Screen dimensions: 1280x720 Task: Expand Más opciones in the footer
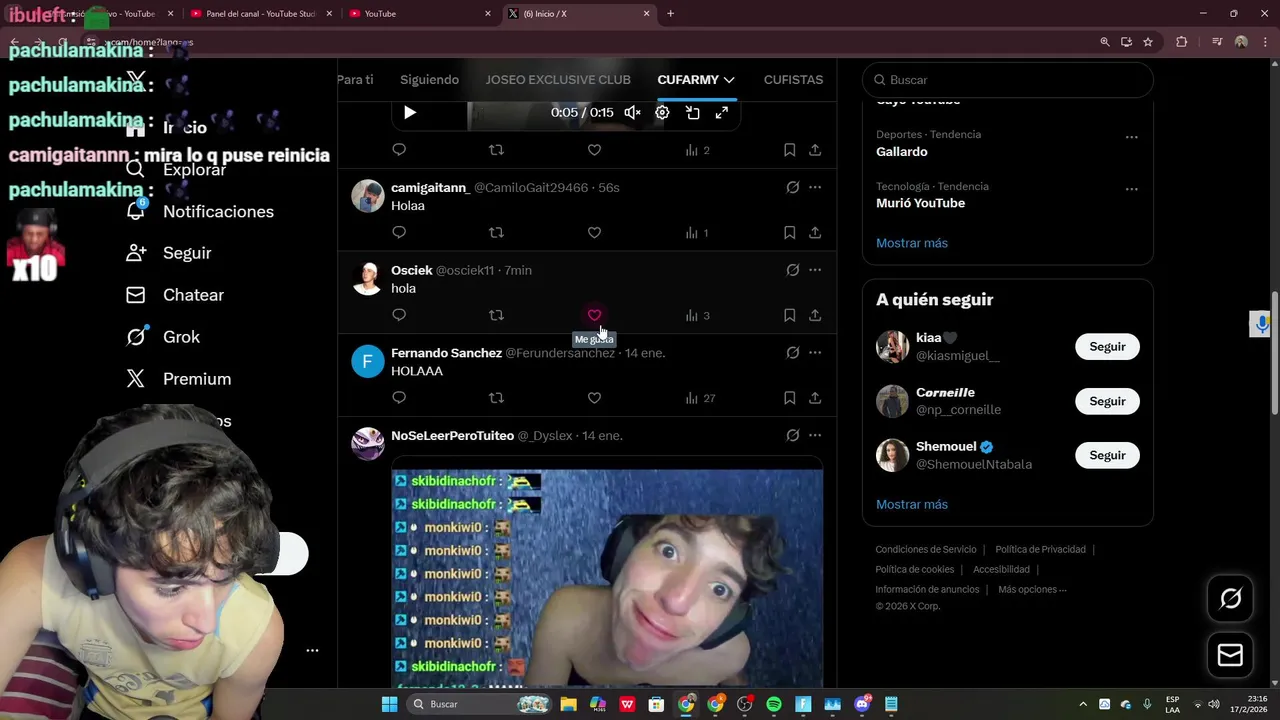[1032, 590]
